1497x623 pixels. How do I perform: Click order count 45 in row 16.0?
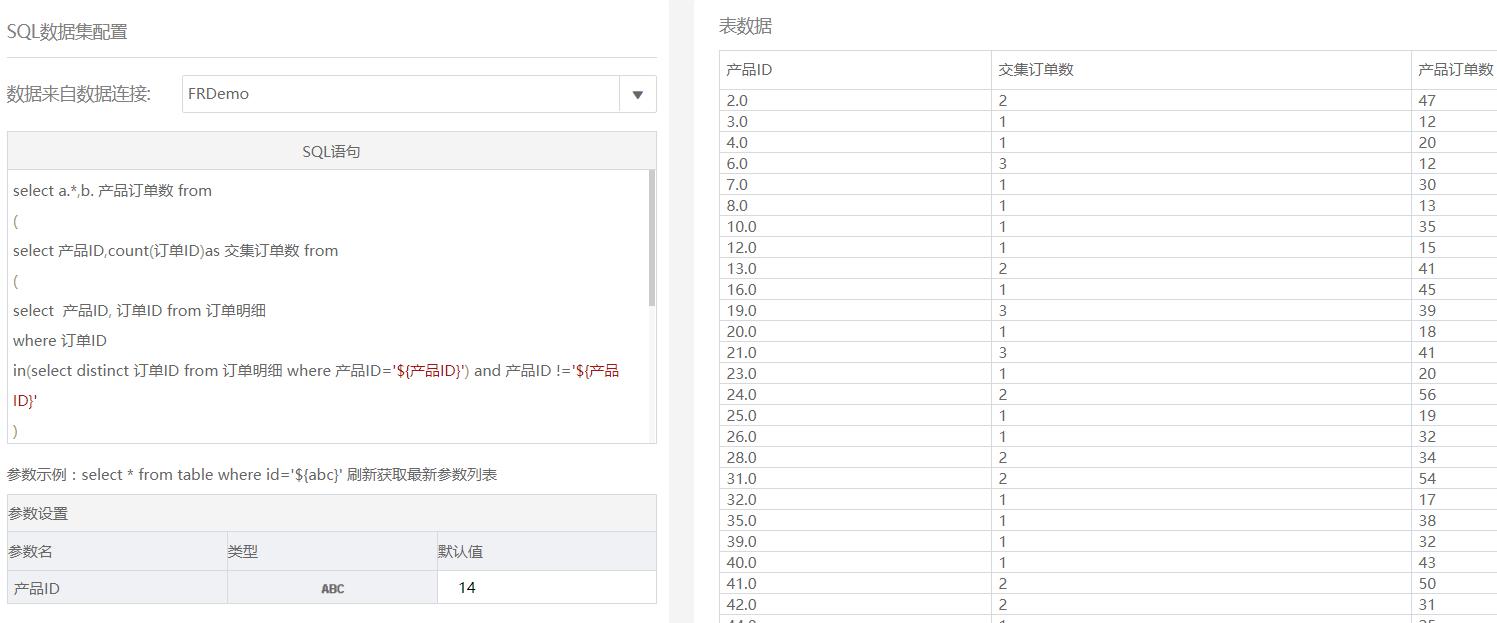(1455, 289)
